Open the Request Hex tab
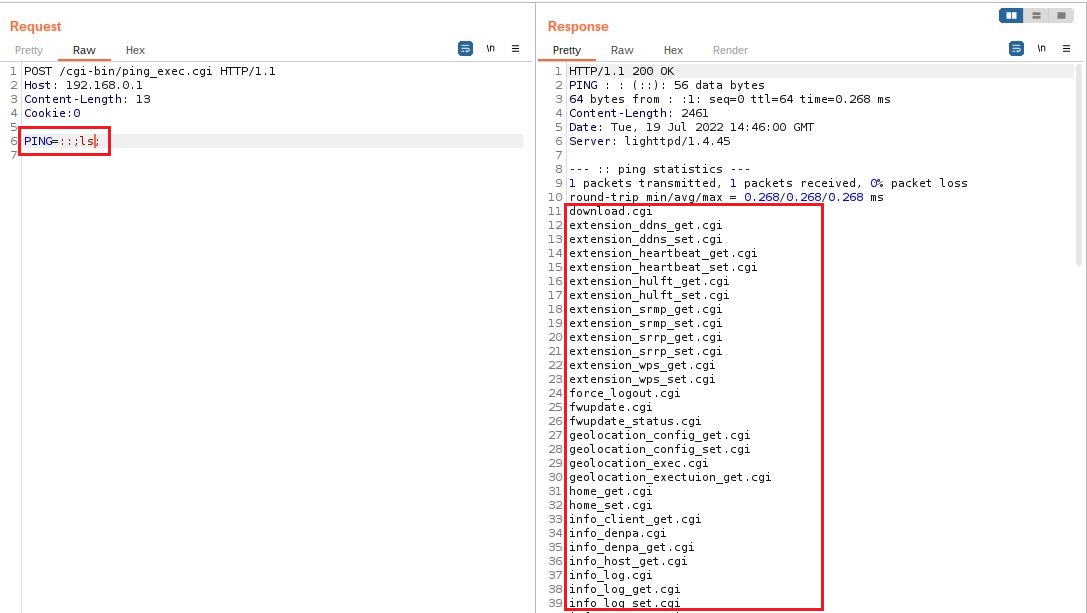 135,50
